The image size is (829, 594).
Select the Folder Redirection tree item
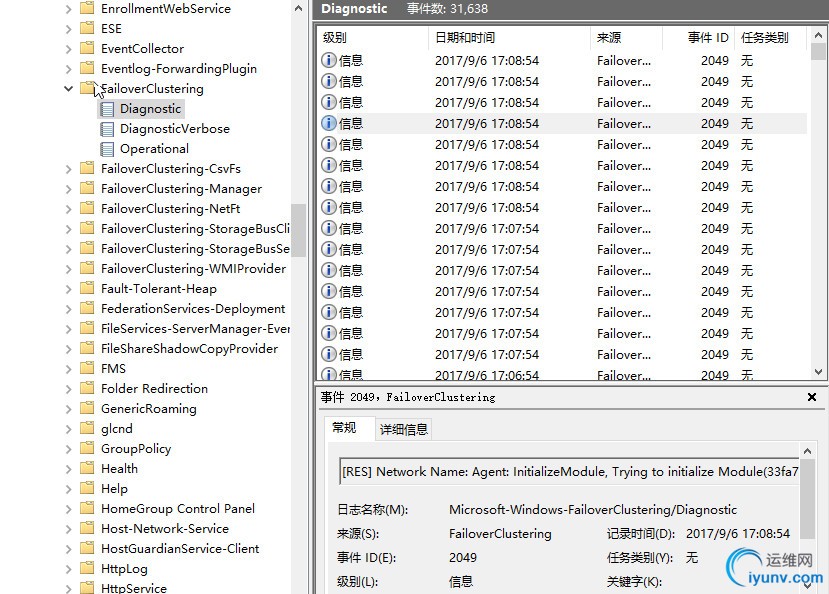[154, 389]
